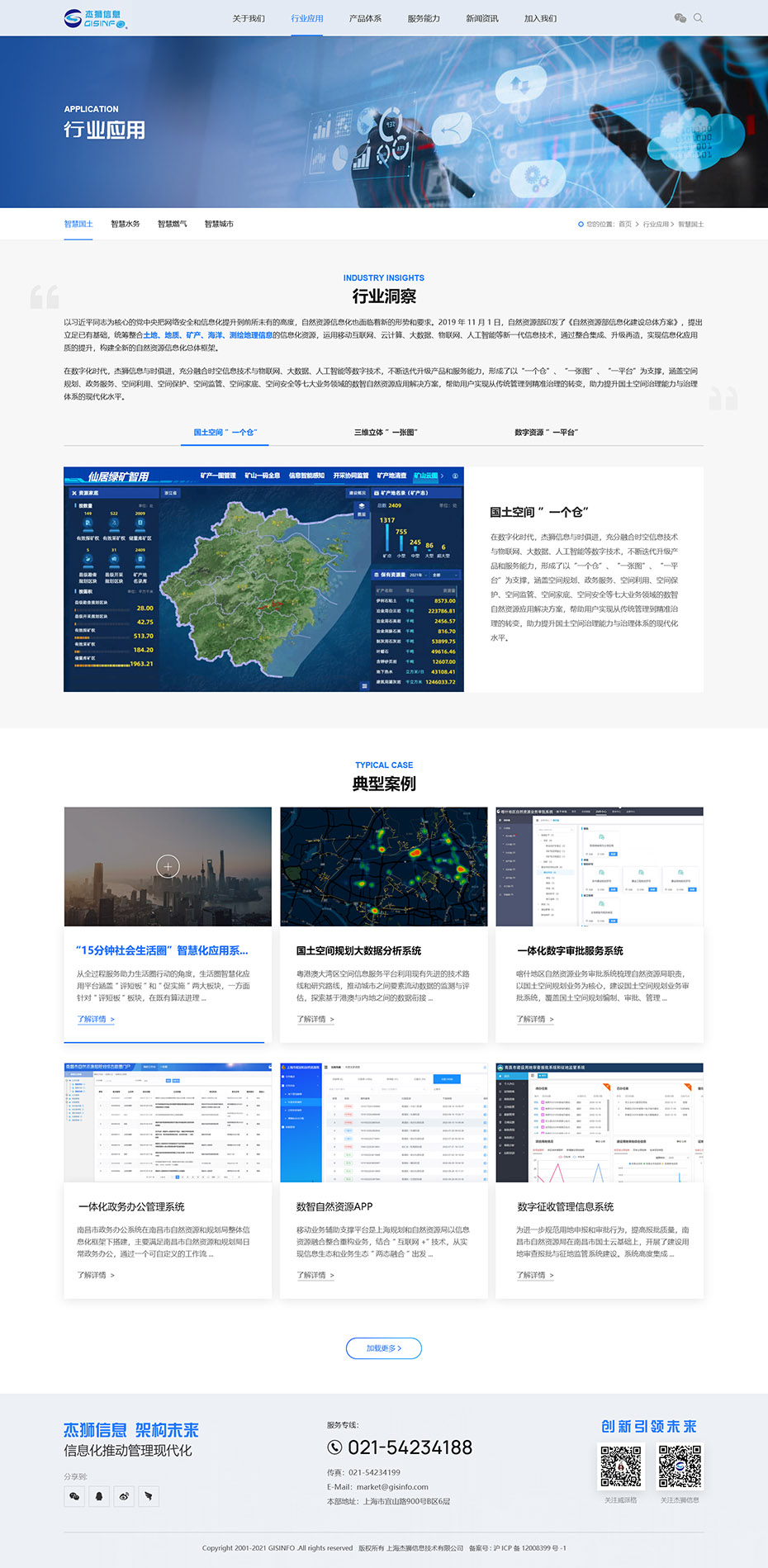This screenshot has height=1568, width=768.
Task: Click the layers icon on dashboard map
Action: coord(361,506)
